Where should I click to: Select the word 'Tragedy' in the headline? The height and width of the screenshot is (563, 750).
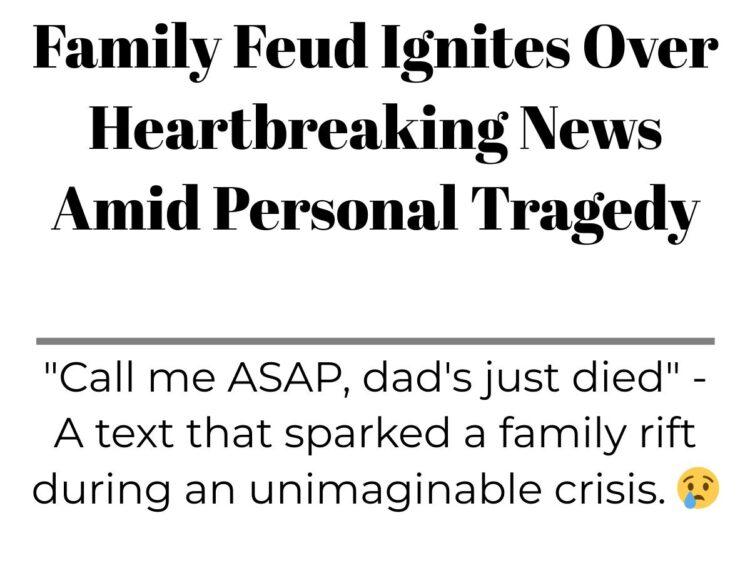(585, 213)
